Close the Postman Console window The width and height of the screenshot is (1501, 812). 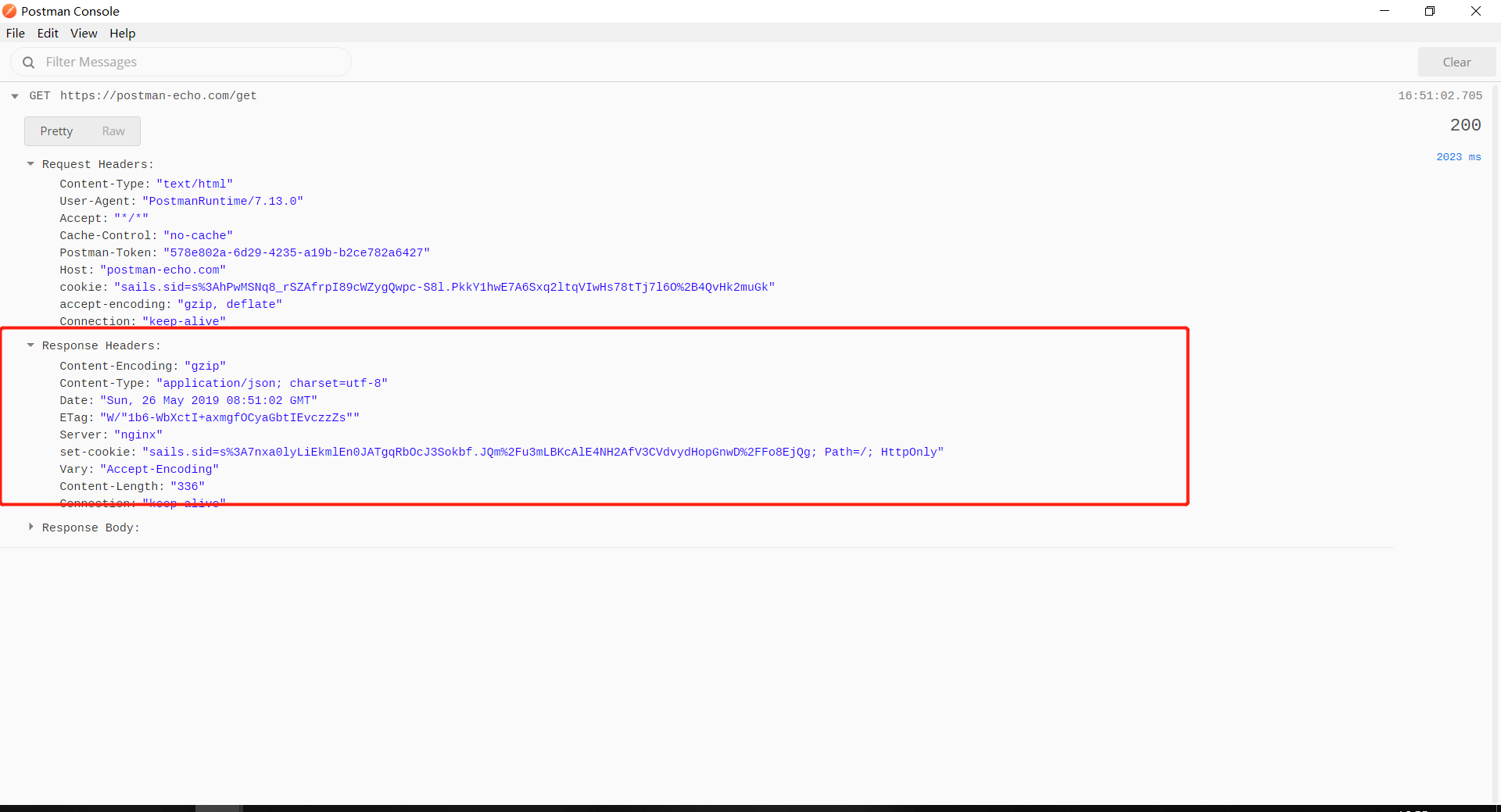pos(1476,11)
